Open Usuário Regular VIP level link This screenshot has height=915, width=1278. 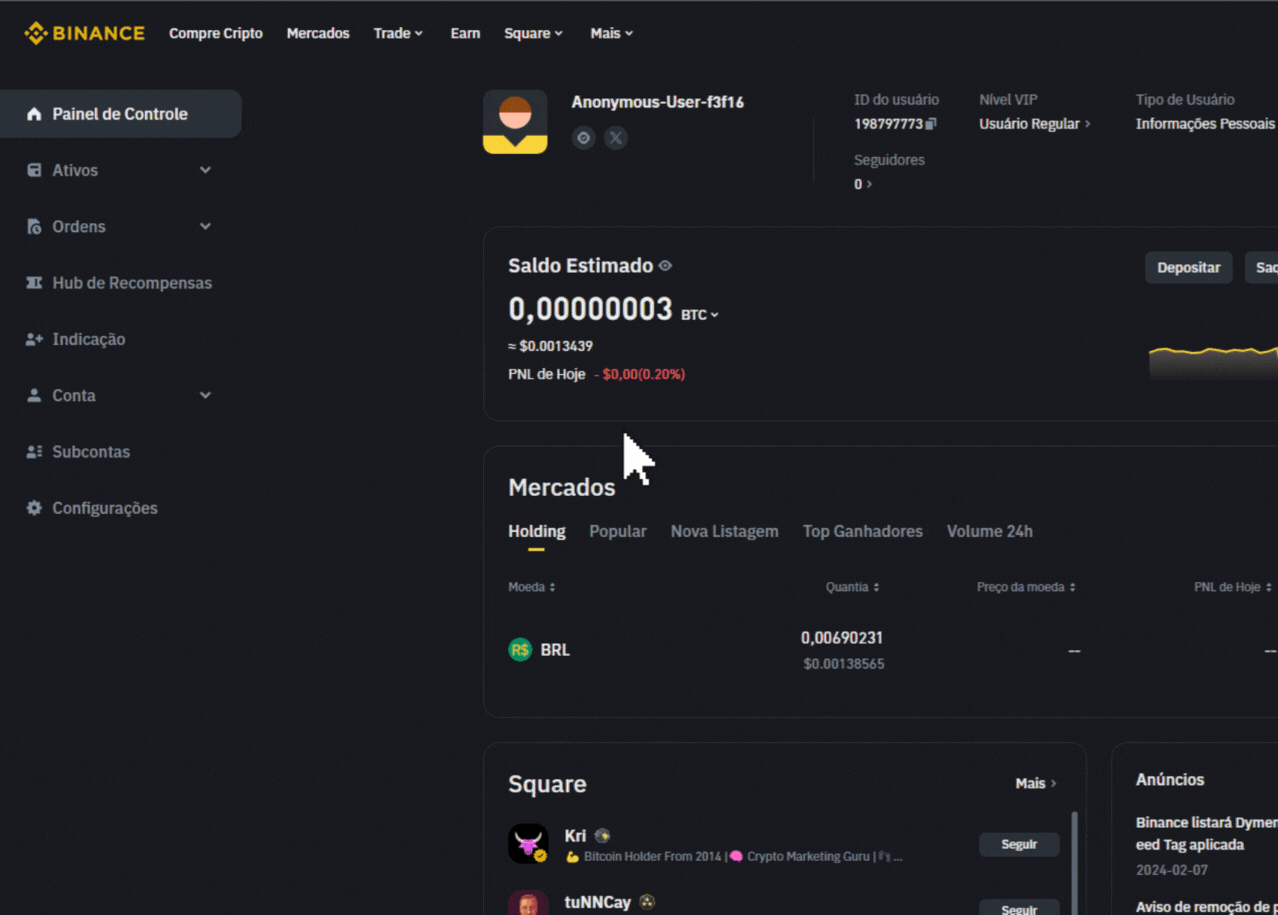[1035, 124]
